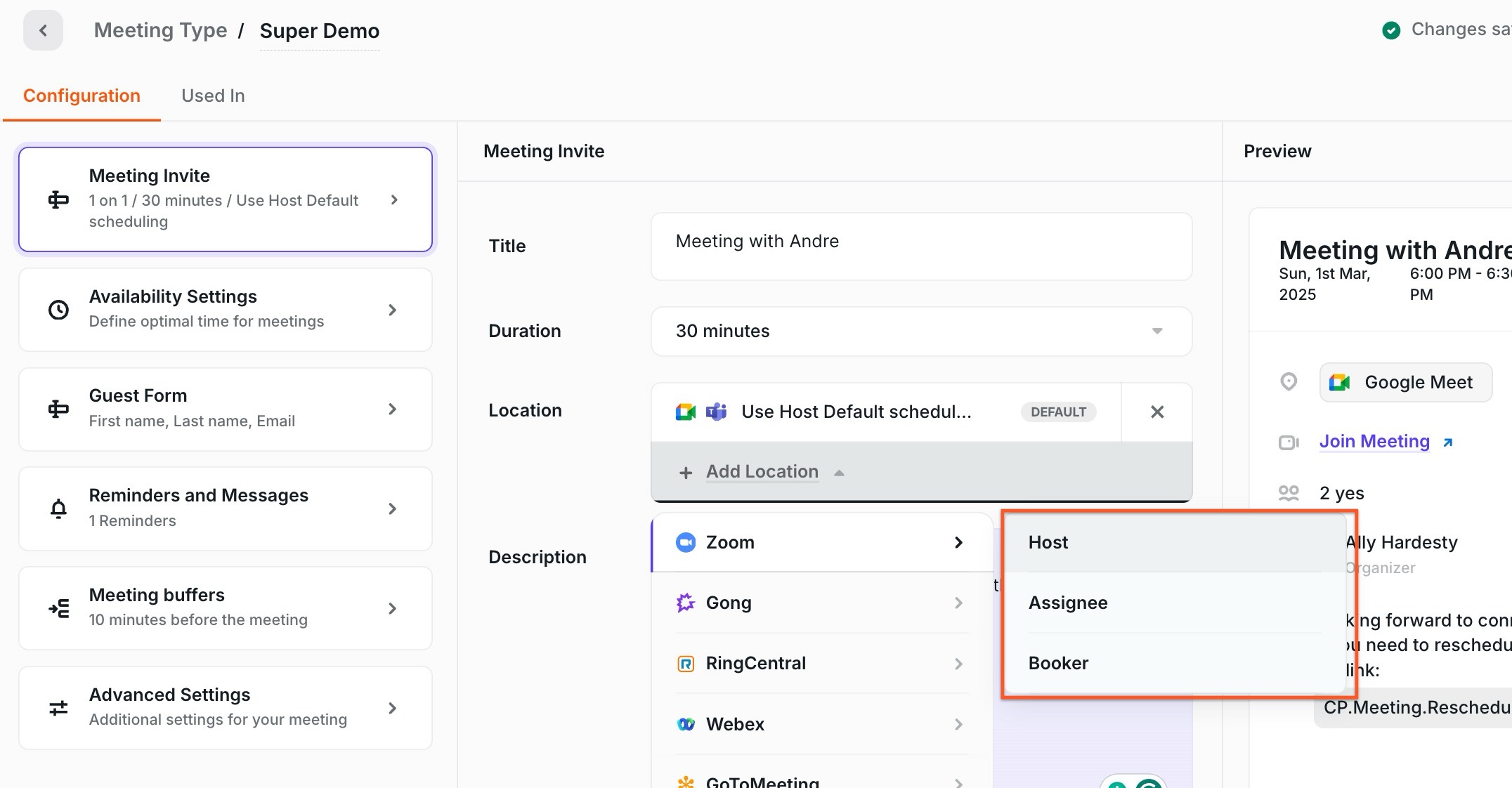
Task: Choose Gong from the location list
Action: click(822, 603)
